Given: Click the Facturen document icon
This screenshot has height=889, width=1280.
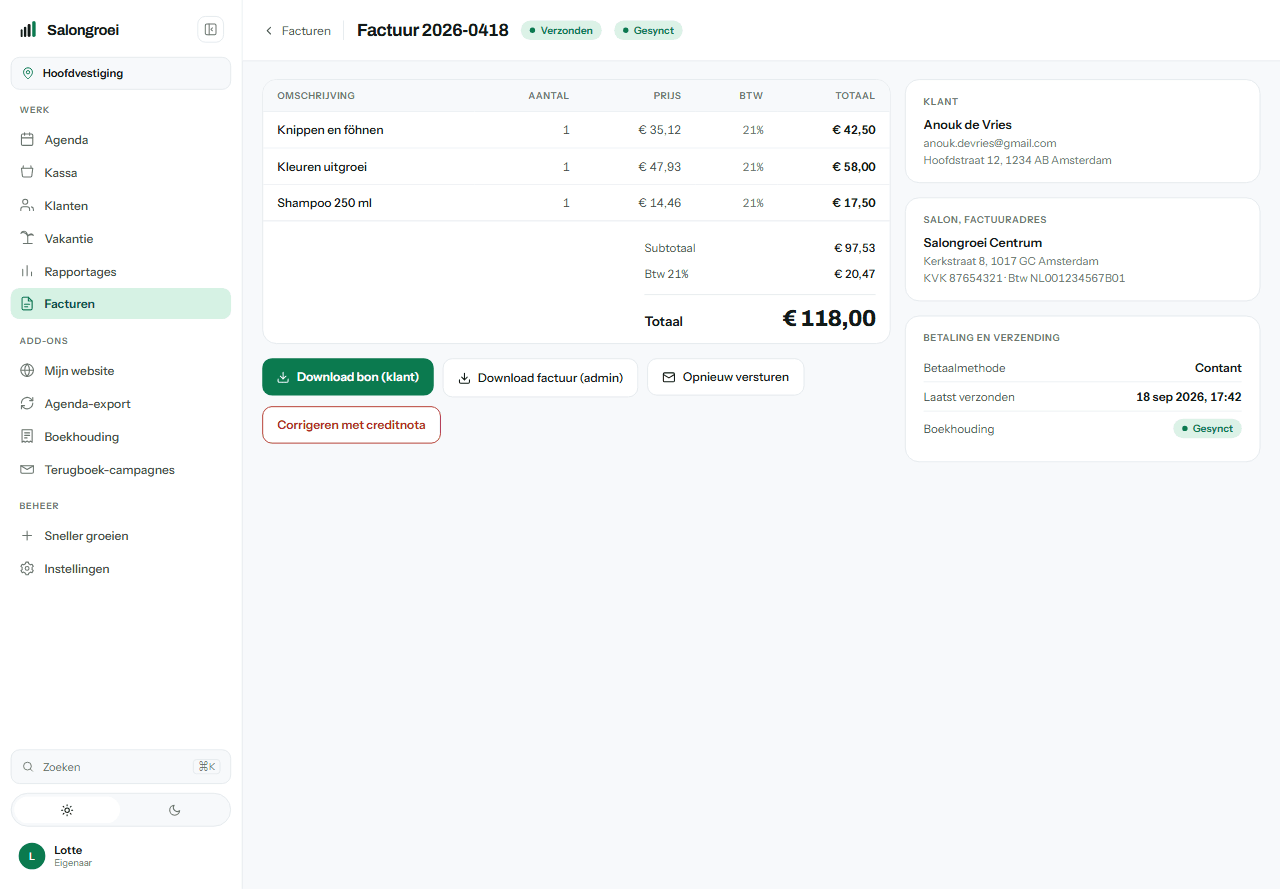Looking at the screenshot, I should pos(28,304).
